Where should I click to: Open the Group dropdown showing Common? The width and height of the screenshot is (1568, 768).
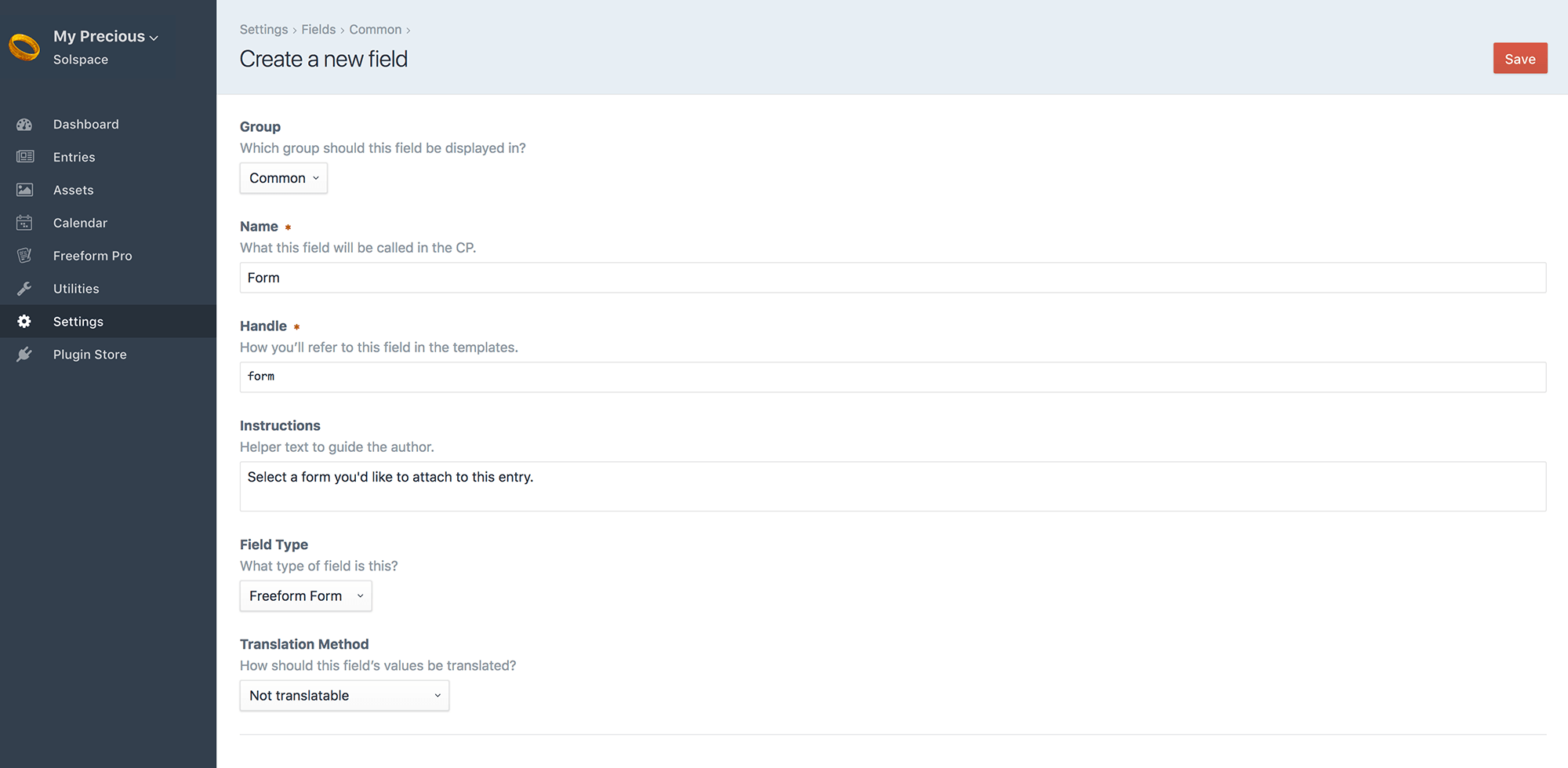click(283, 178)
